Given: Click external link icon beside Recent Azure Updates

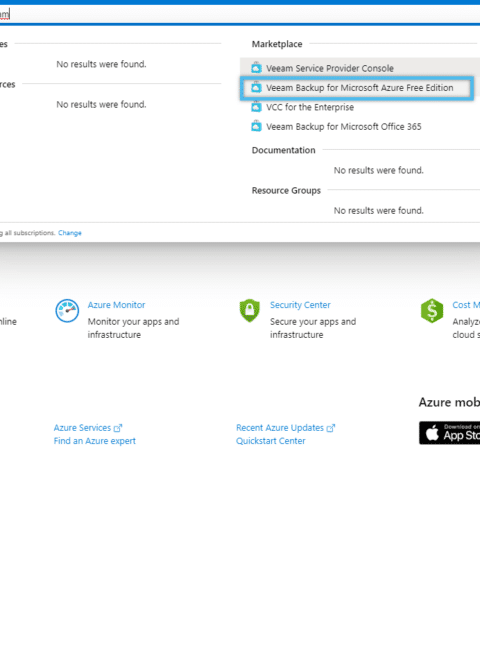Looking at the screenshot, I should (330, 428).
